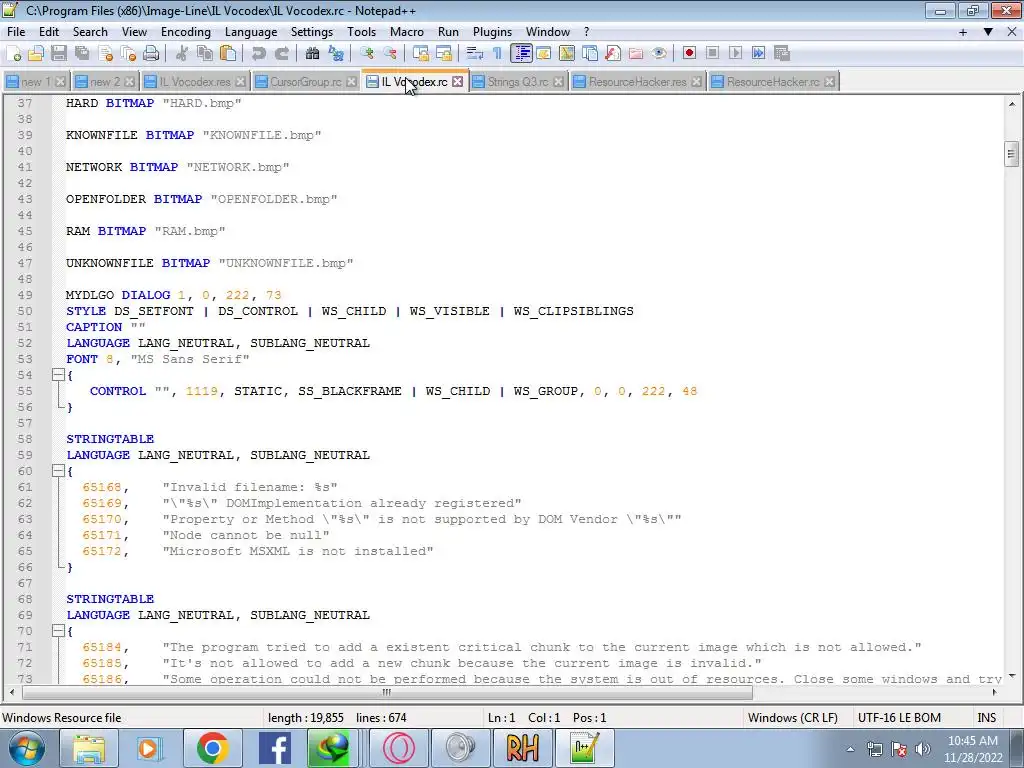Click Run Macro Multiple Times icon
1024x768 pixels.
click(x=758, y=54)
